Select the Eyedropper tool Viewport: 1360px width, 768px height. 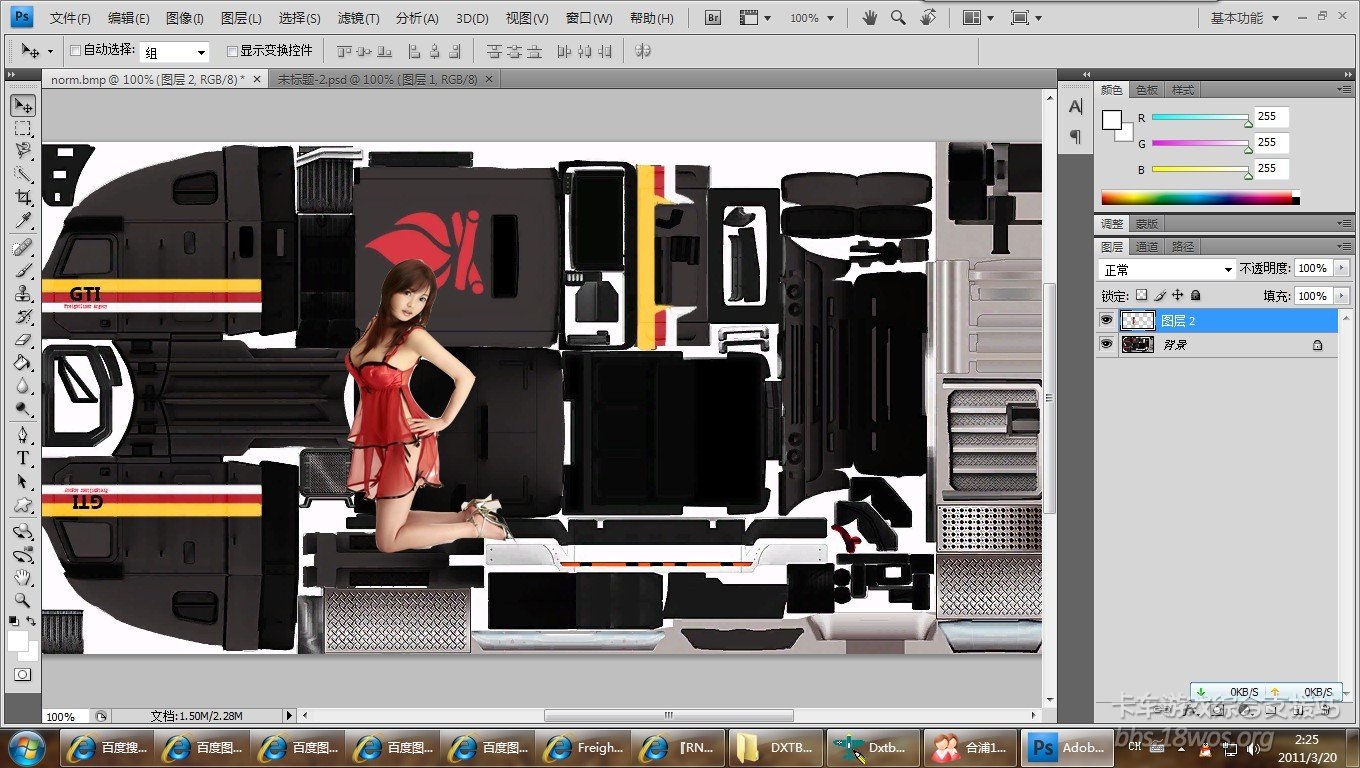[x=23, y=221]
